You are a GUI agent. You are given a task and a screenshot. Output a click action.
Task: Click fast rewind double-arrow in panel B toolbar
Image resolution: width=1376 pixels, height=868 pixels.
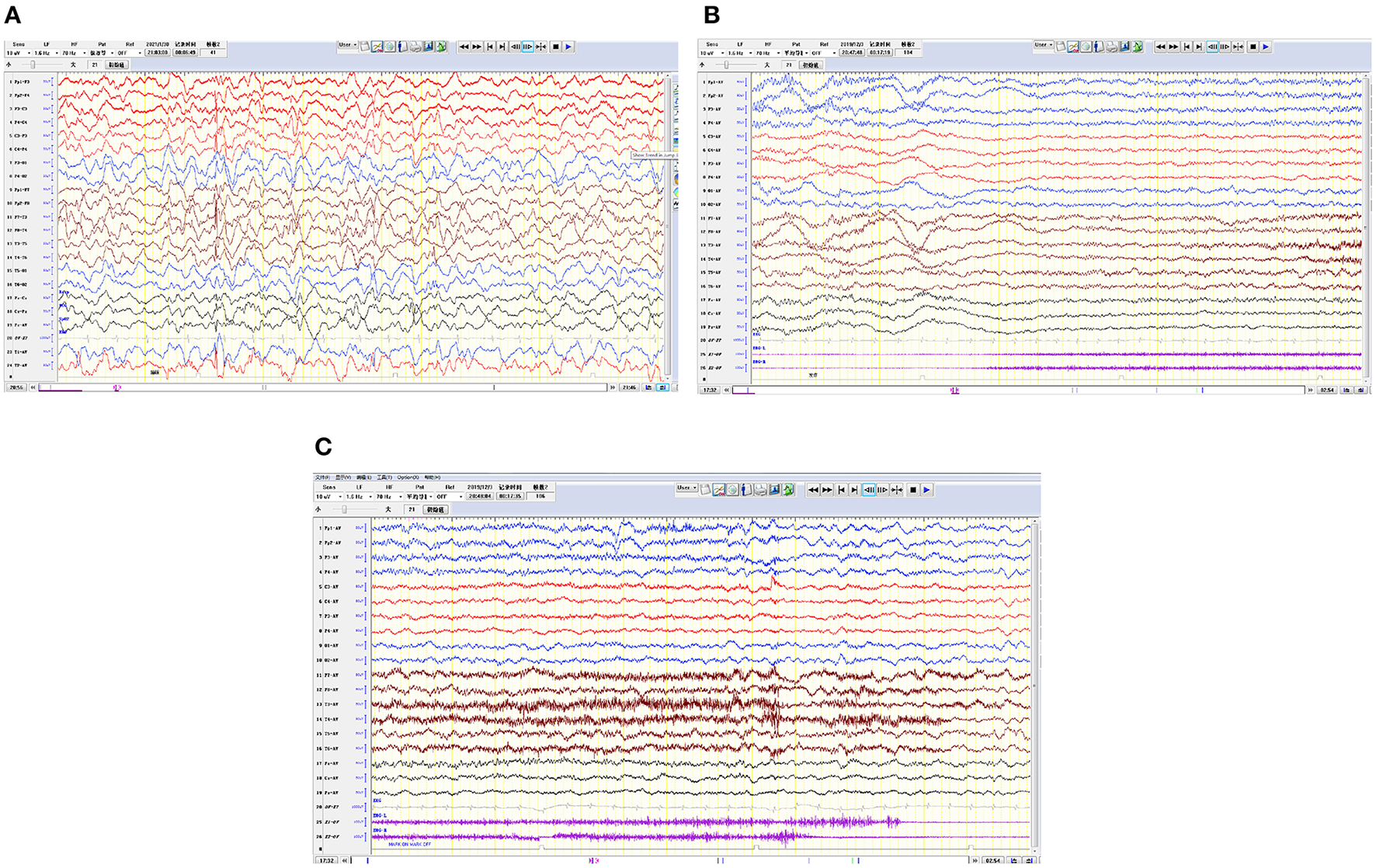point(1160,47)
